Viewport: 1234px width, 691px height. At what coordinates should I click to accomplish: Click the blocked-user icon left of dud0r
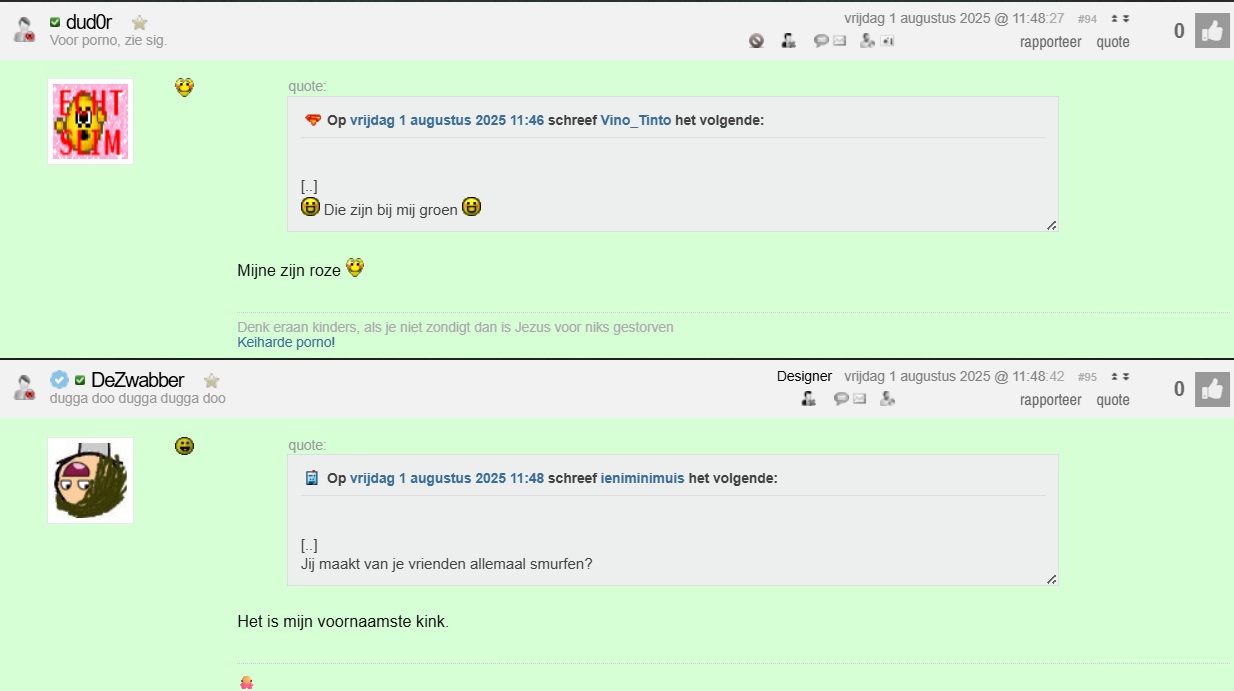[x=25, y=29]
